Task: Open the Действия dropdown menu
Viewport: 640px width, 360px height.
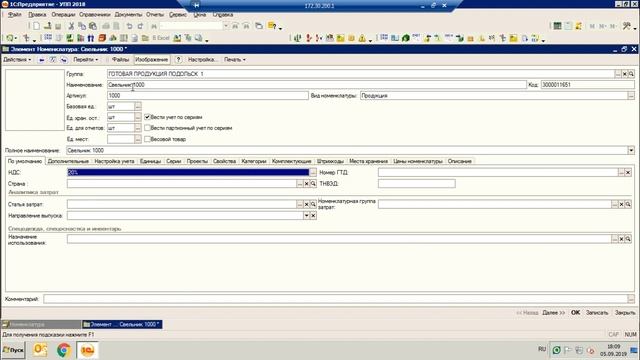Action: tap(17, 60)
